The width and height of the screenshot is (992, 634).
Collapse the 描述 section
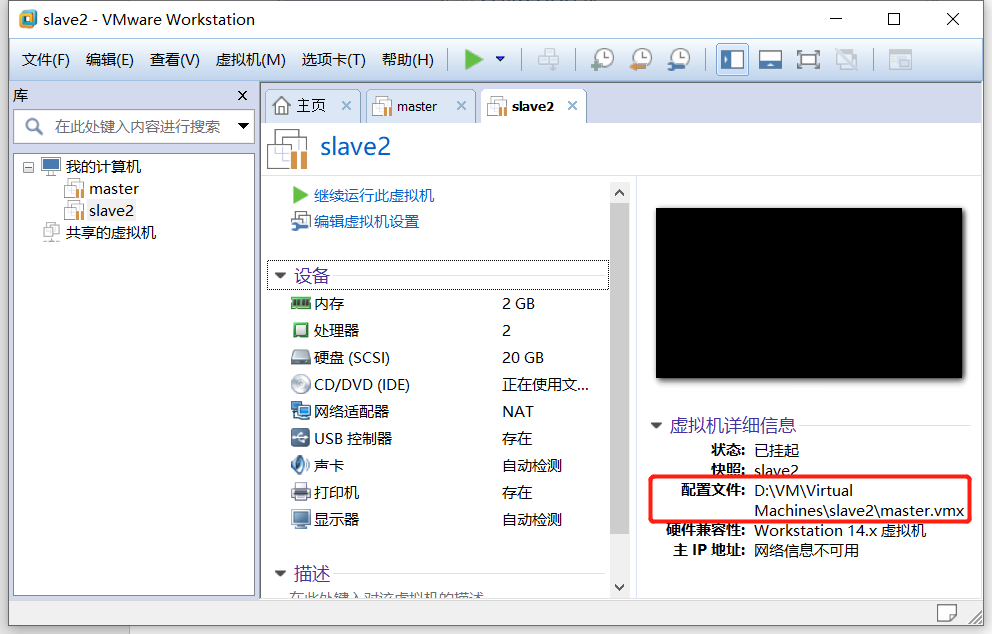tap(280, 574)
